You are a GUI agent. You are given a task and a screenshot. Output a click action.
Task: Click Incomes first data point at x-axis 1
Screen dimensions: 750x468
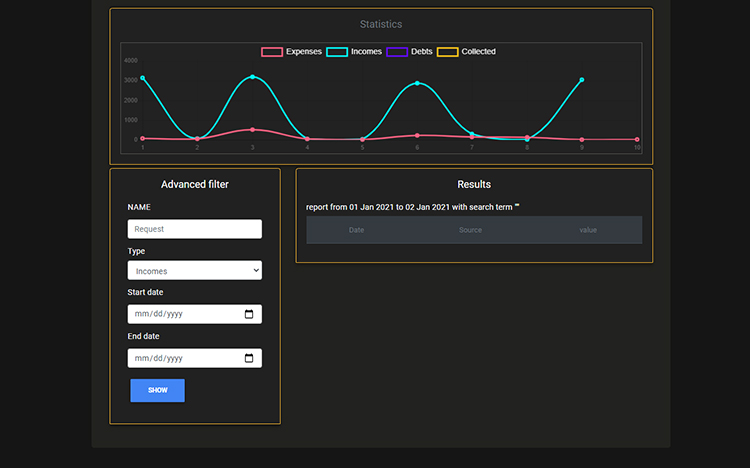coord(143,78)
